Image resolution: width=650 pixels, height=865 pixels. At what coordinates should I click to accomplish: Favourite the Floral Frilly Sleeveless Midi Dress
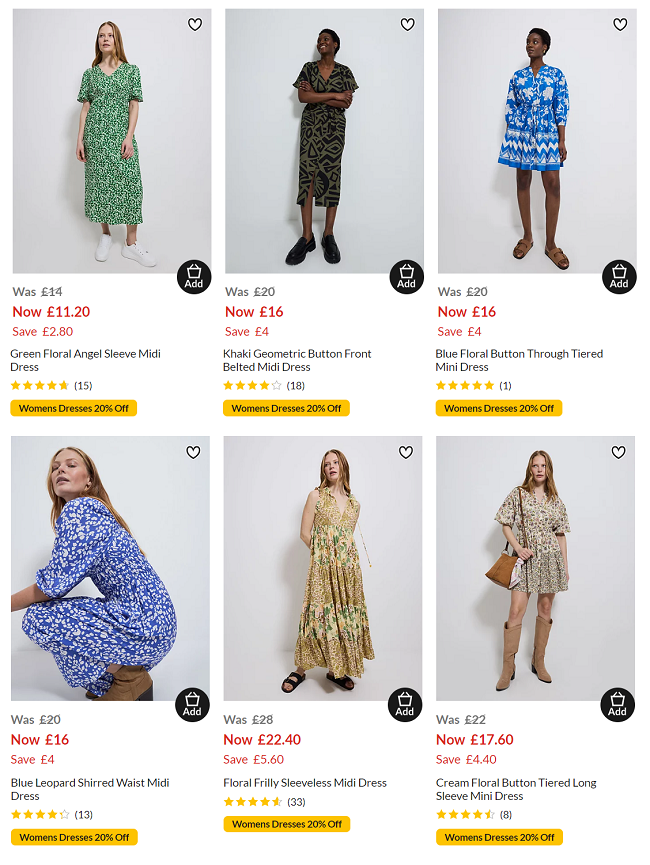tap(407, 452)
